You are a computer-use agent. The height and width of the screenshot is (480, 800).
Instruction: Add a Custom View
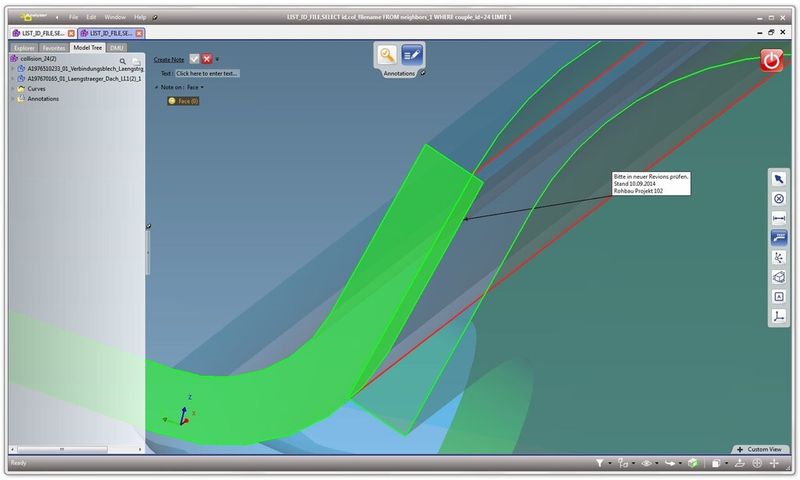[x=759, y=449]
